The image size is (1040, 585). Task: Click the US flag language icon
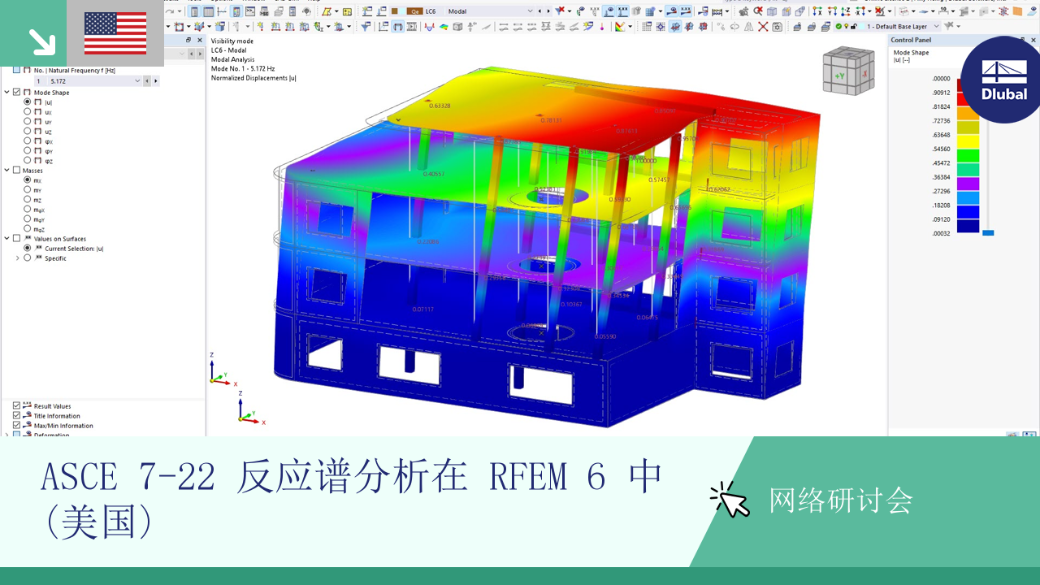pos(115,33)
